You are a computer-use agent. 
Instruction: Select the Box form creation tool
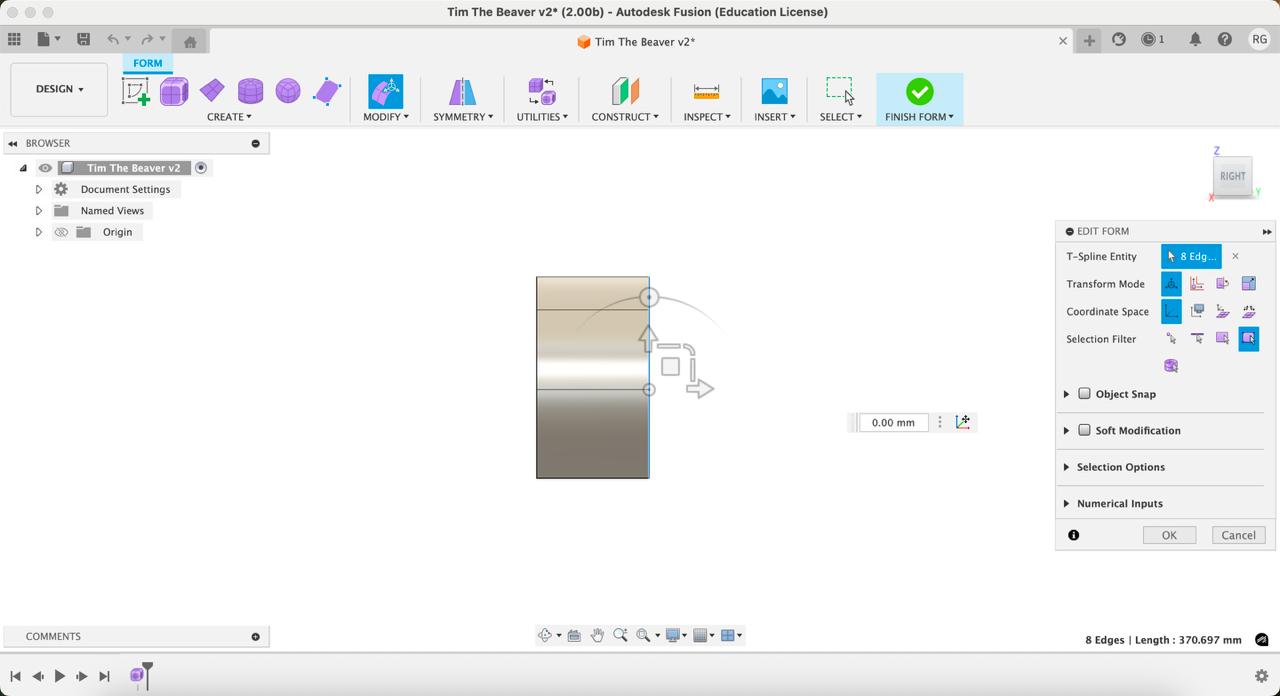(x=174, y=92)
